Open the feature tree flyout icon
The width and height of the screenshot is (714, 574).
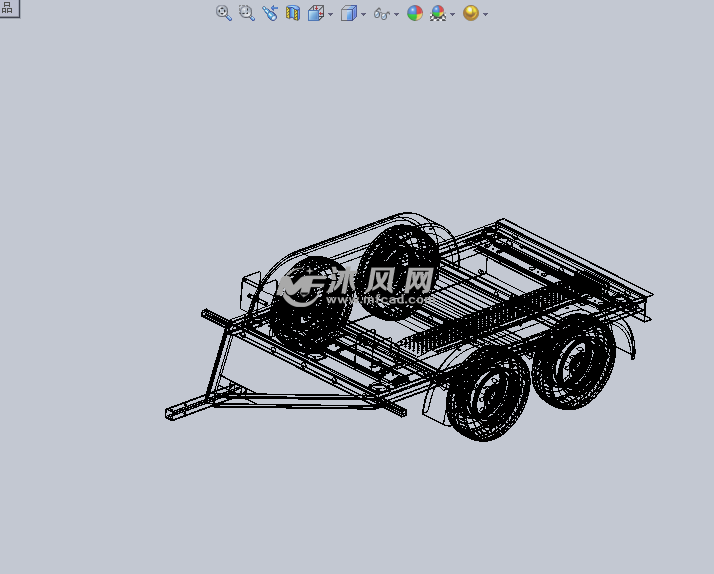(x=7, y=7)
